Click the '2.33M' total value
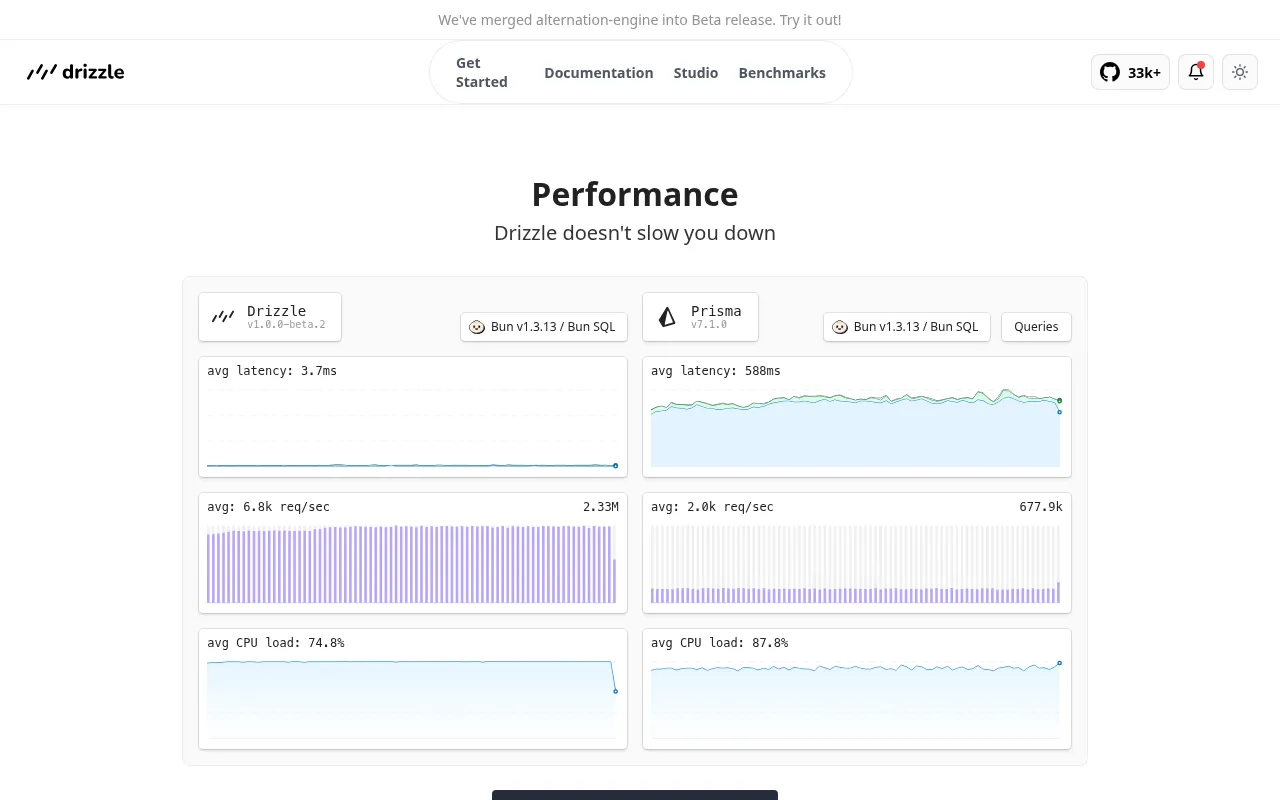1280x800 pixels. (601, 507)
